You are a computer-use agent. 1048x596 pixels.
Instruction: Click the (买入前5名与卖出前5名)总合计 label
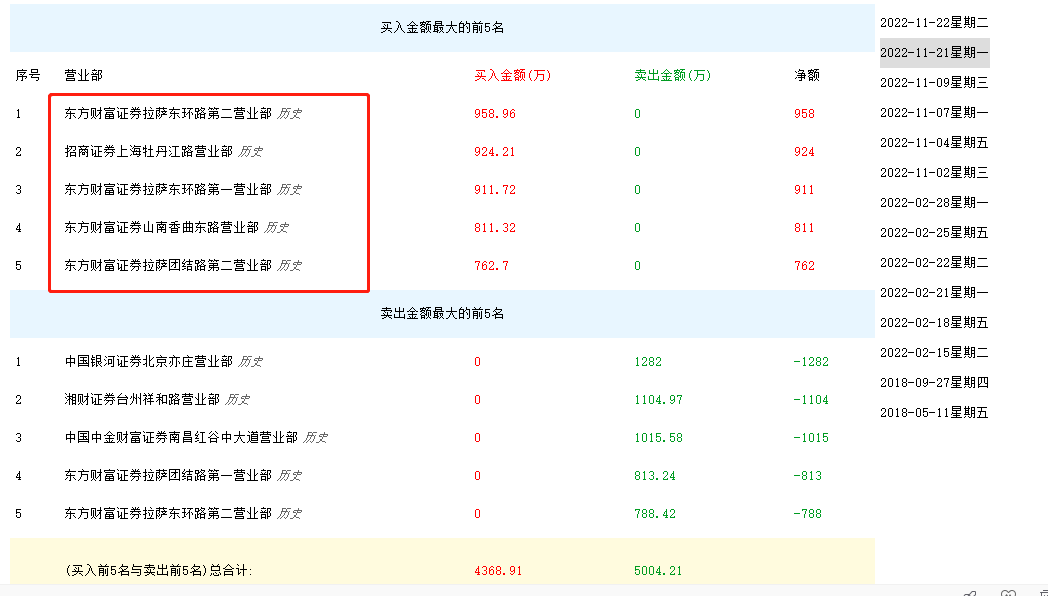[x=159, y=571]
